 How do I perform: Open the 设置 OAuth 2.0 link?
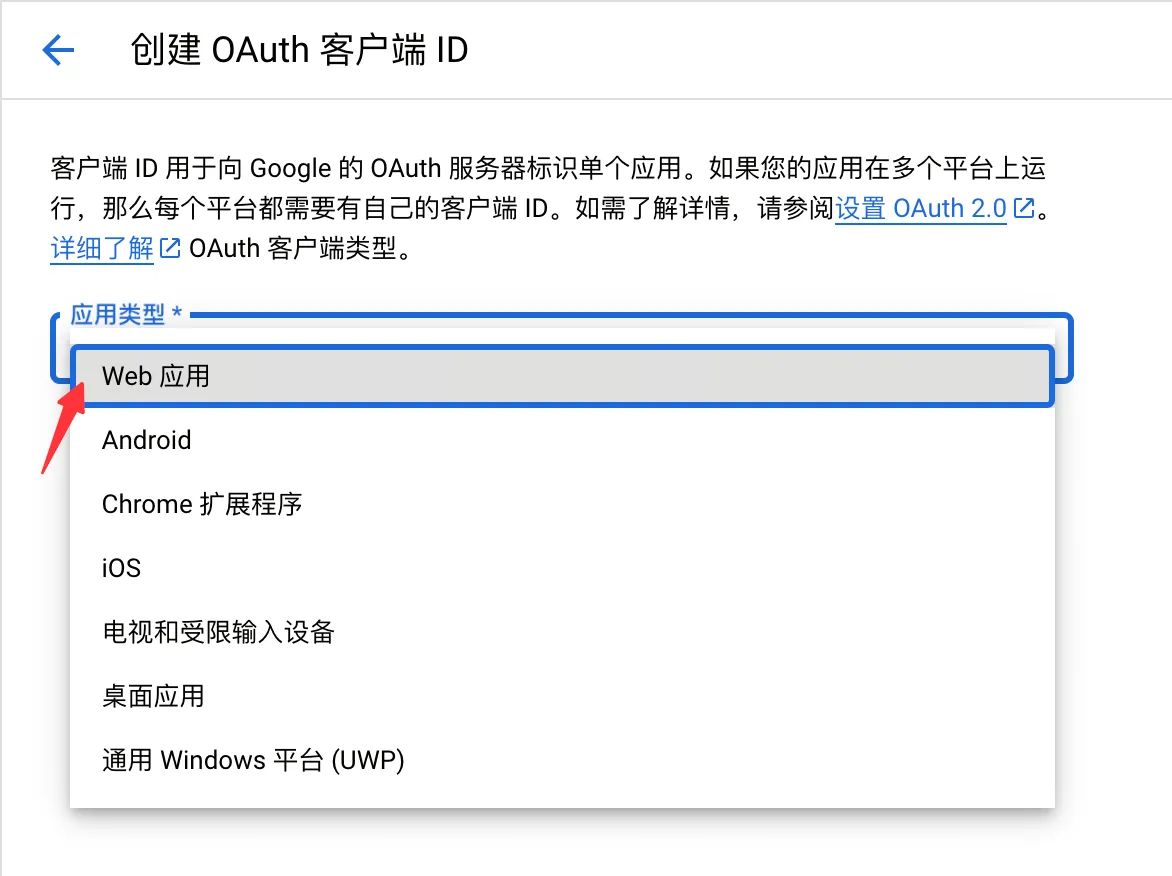921,209
